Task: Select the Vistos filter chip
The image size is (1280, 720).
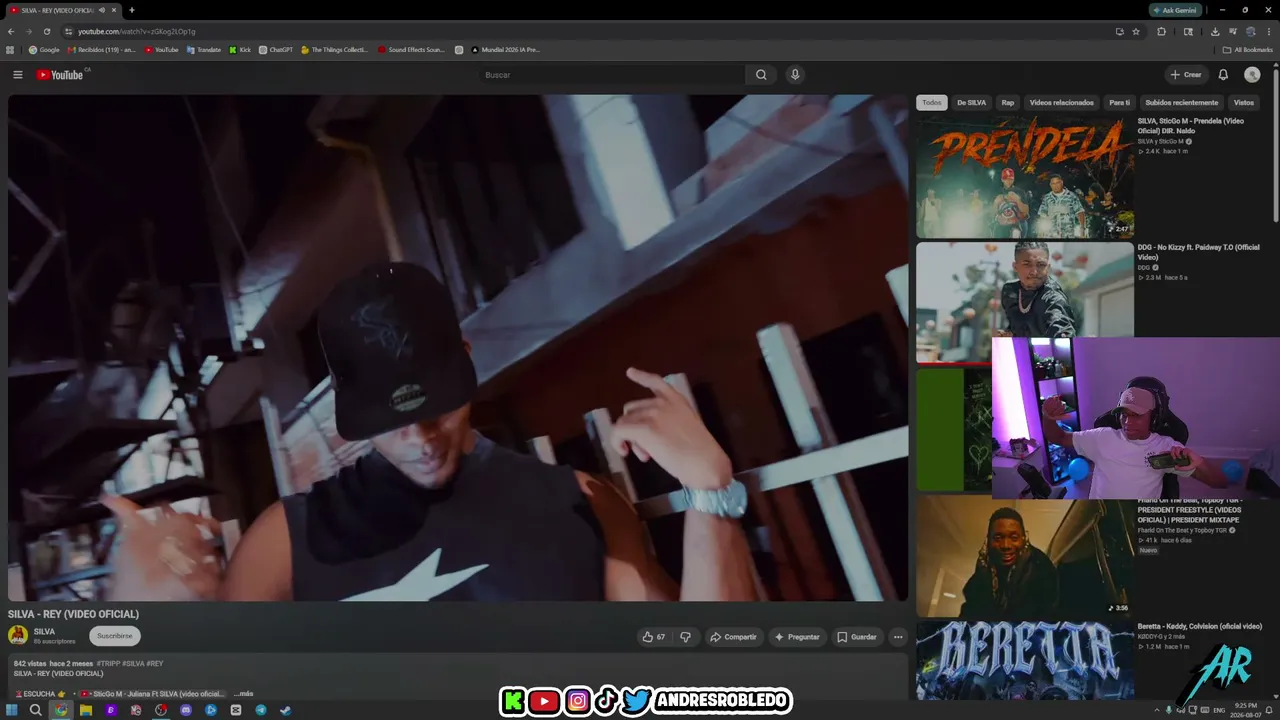Action: click(1244, 102)
